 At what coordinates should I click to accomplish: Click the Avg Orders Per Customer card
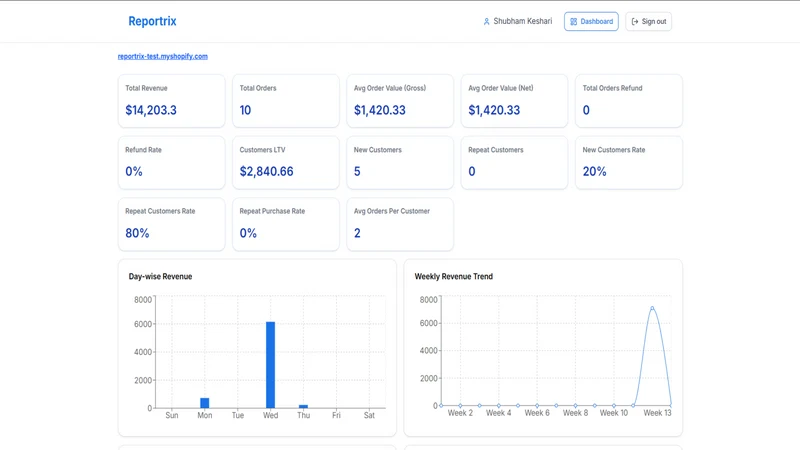(400, 224)
